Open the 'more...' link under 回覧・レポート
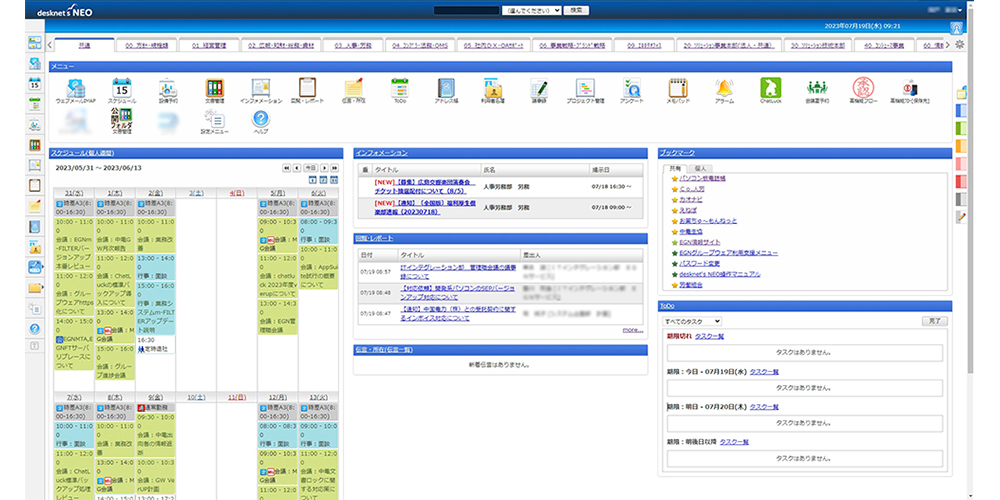Viewport: 1000px width, 500px height. pos(632,329)
